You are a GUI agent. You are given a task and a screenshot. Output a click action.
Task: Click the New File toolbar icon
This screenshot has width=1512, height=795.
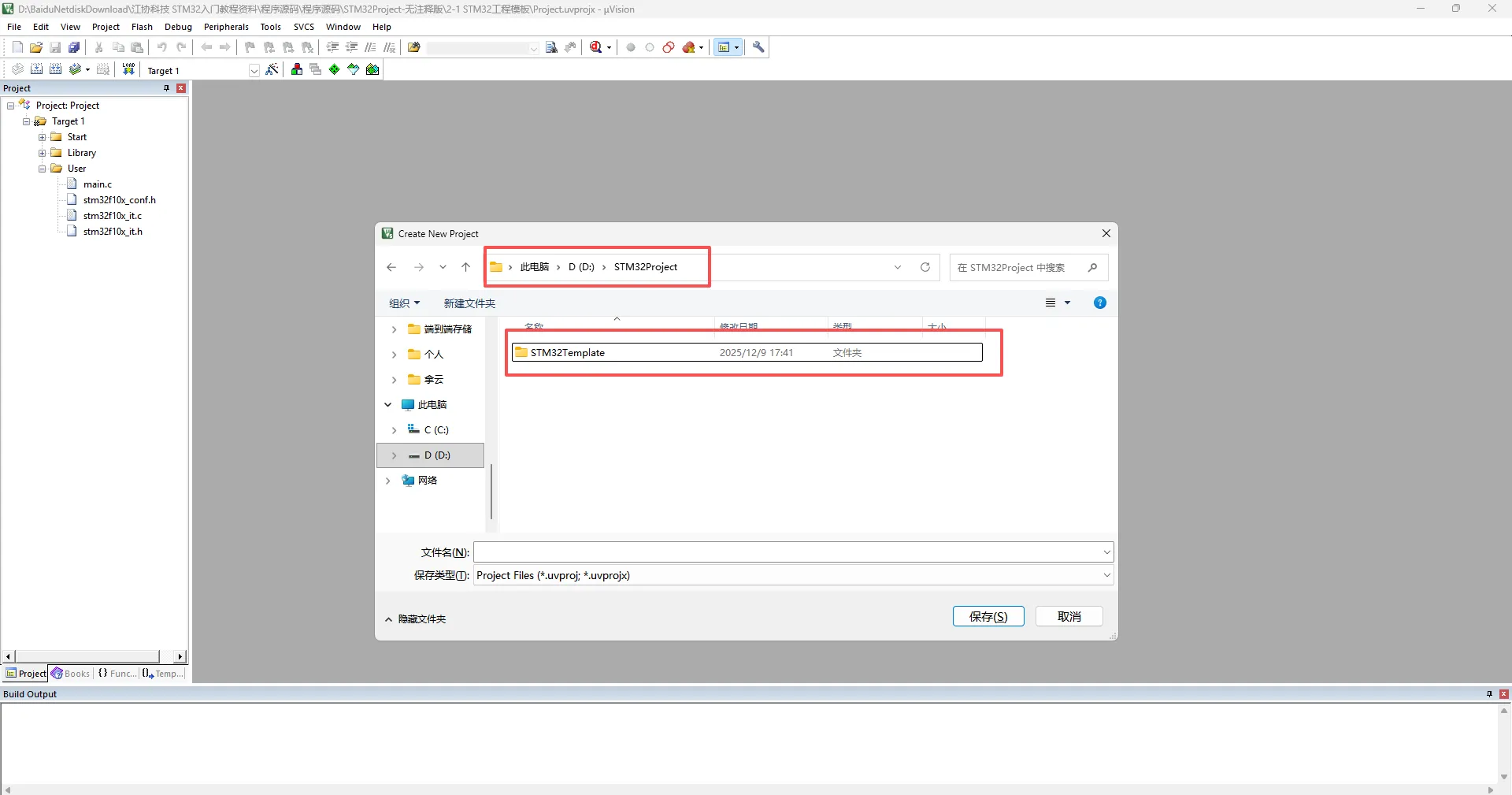[17, 47]
